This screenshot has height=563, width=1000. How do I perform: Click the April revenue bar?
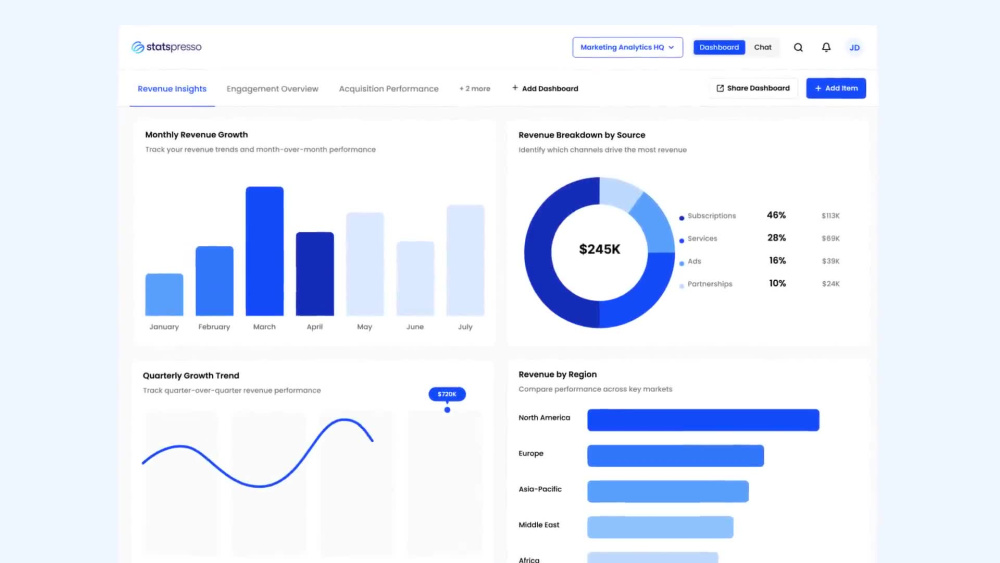(x=315, y=274)
